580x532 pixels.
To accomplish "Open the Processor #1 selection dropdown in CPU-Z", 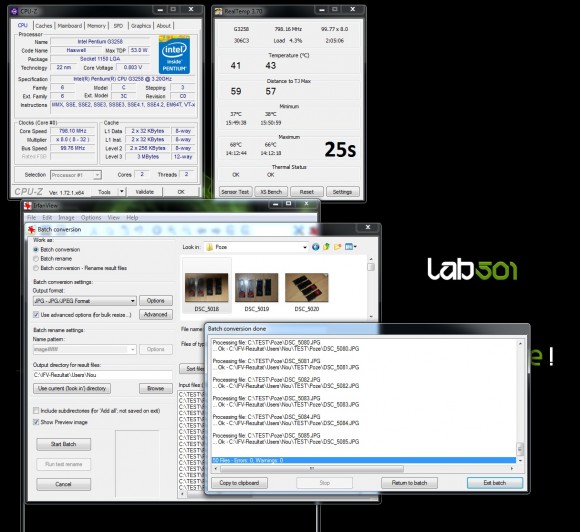I will (76, 175).
